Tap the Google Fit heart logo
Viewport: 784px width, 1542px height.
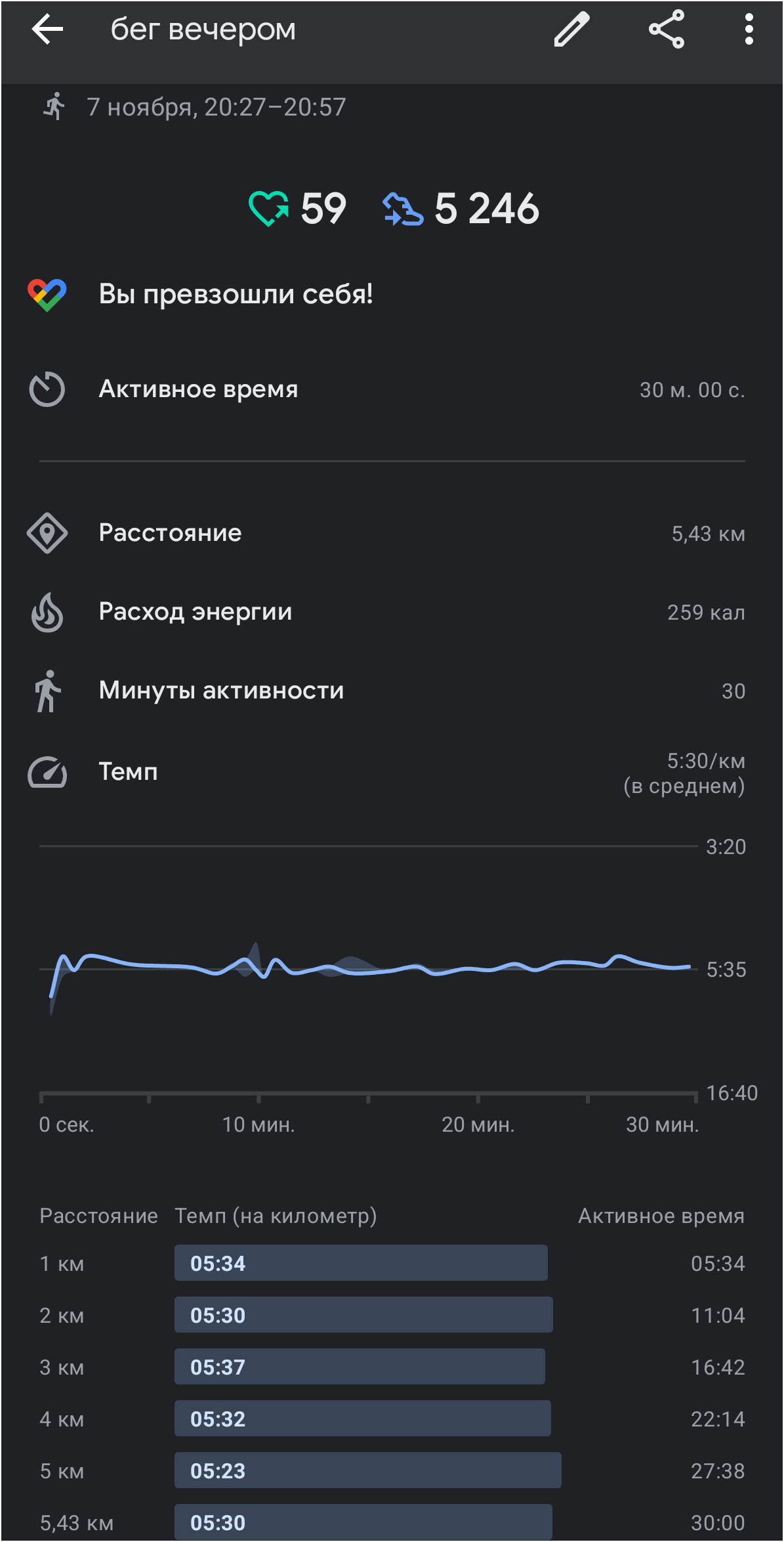[47, 295]
